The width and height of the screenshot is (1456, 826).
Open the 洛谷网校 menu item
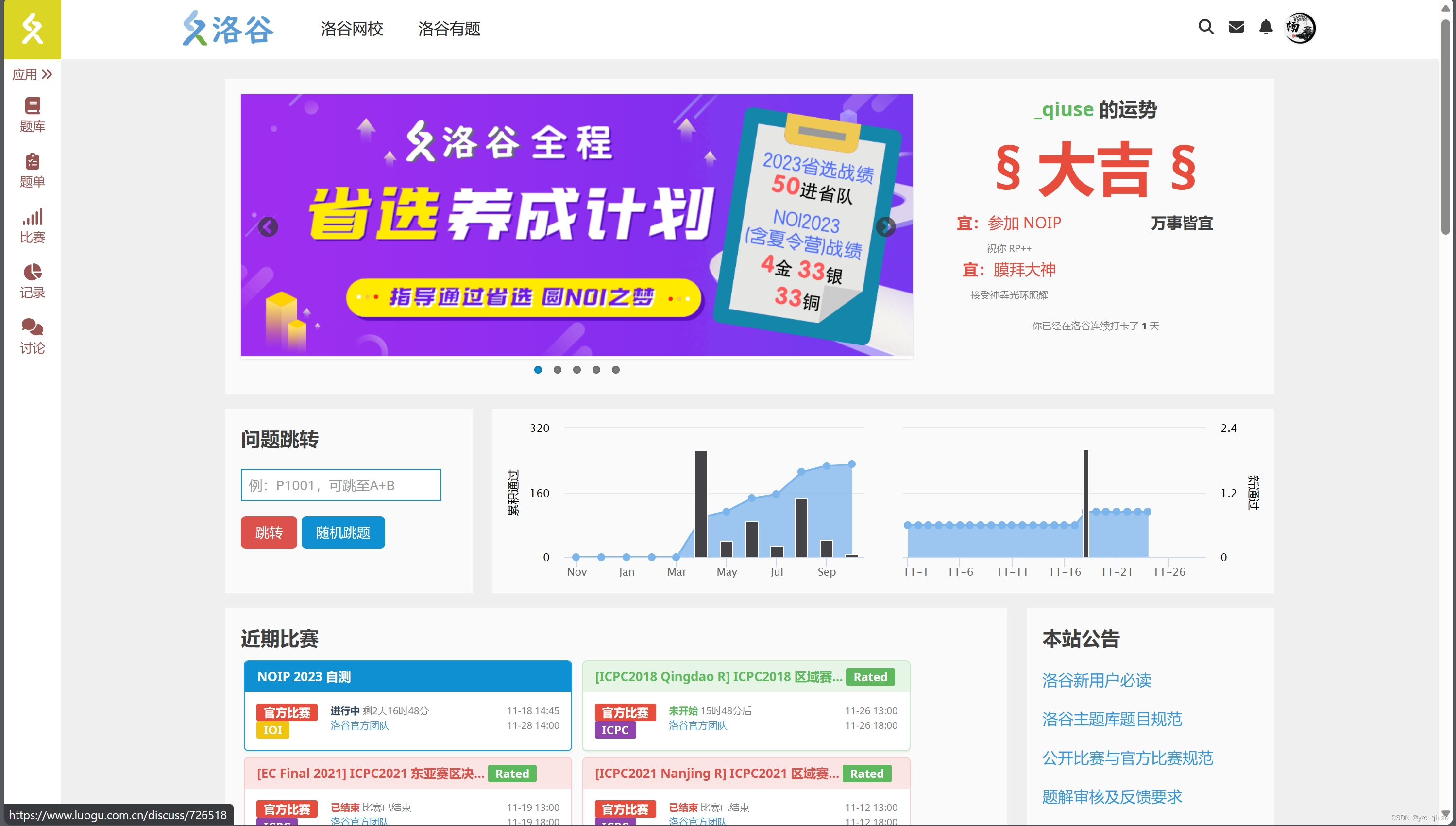(352, 29)
